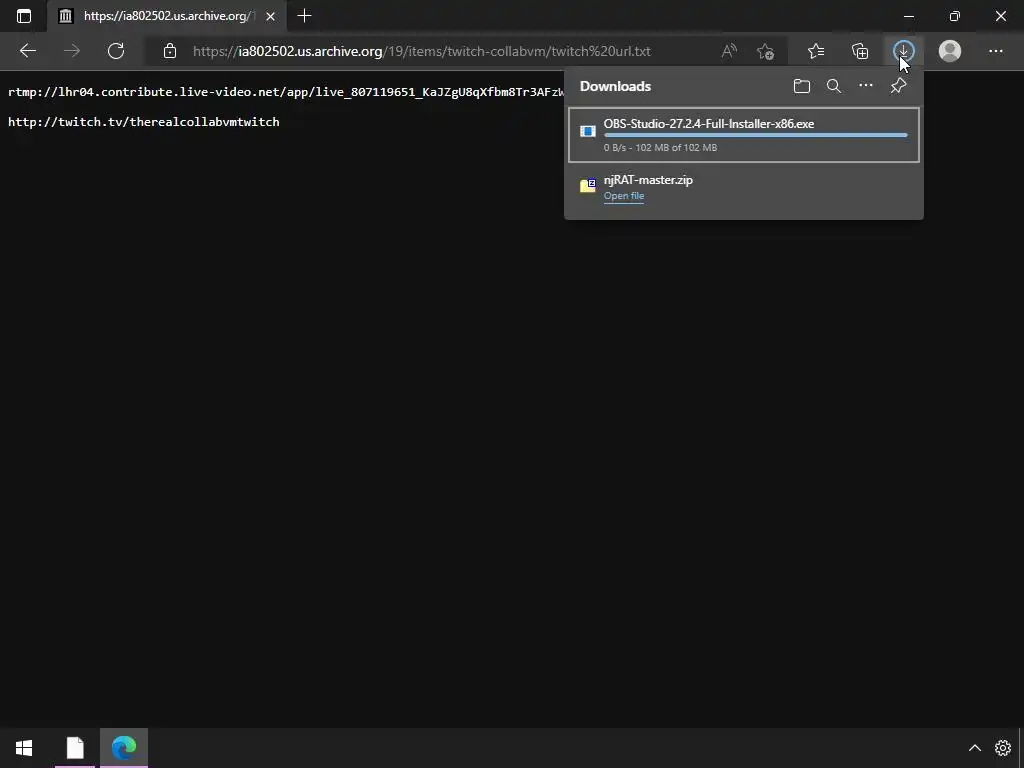1024x768 pixels.
Task: Click the twitch.tv/therealcollabvmtwitch text
Action: [144, 122]
